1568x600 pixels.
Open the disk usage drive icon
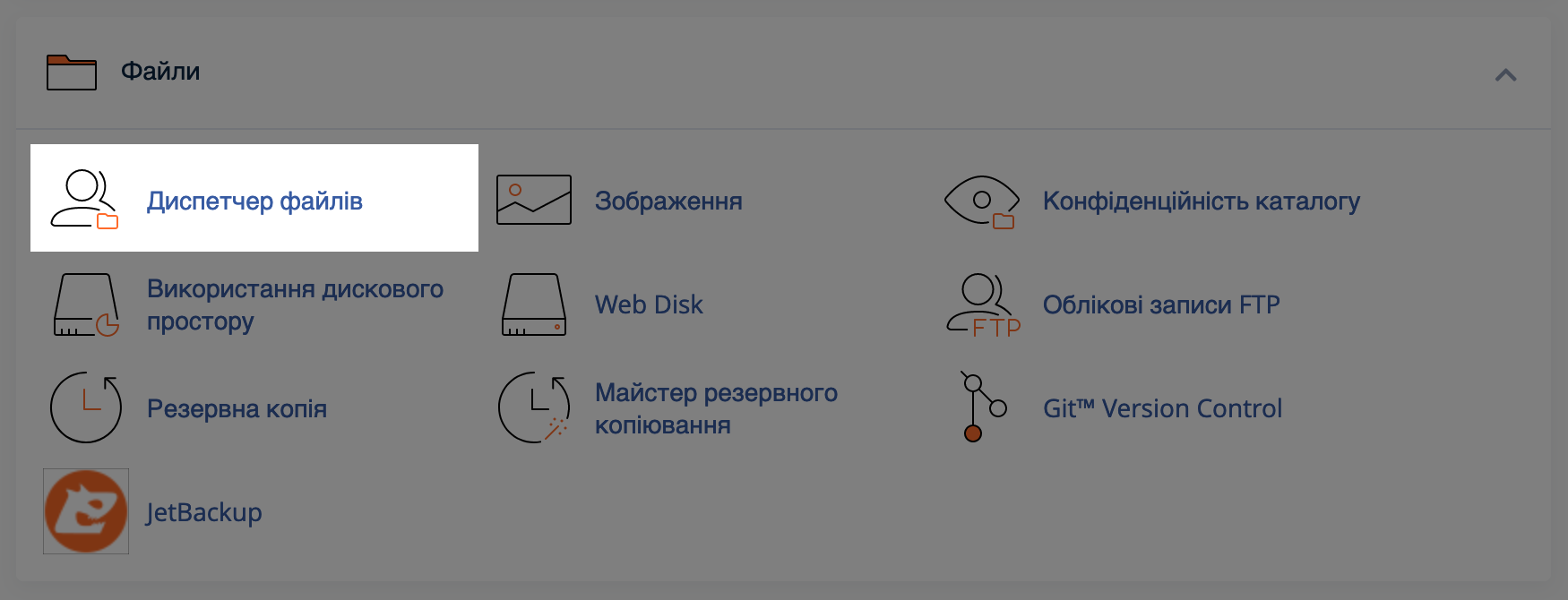(x=86, y=304)
